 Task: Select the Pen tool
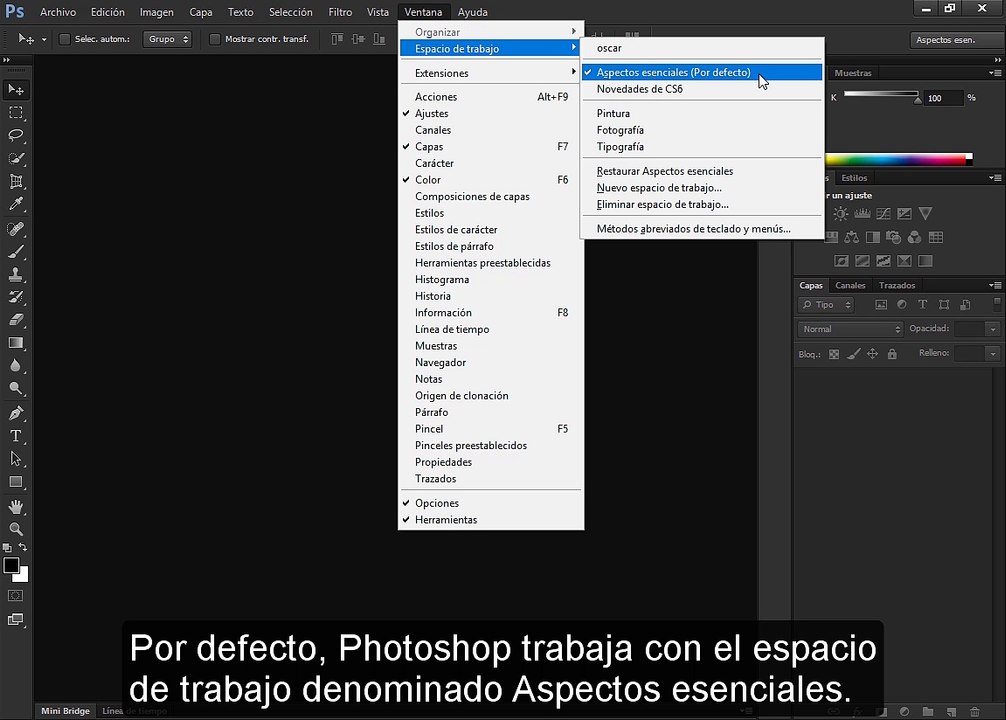tap(15, 413)
